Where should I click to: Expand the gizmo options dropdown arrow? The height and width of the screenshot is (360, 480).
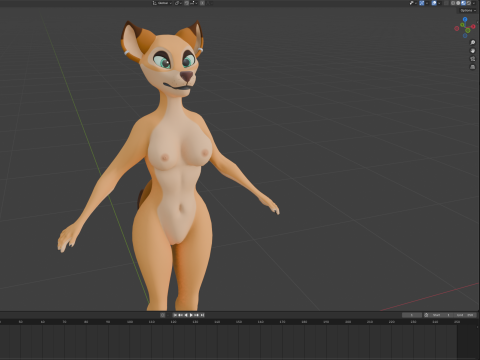pyautogui.click(x=427, y=3)
